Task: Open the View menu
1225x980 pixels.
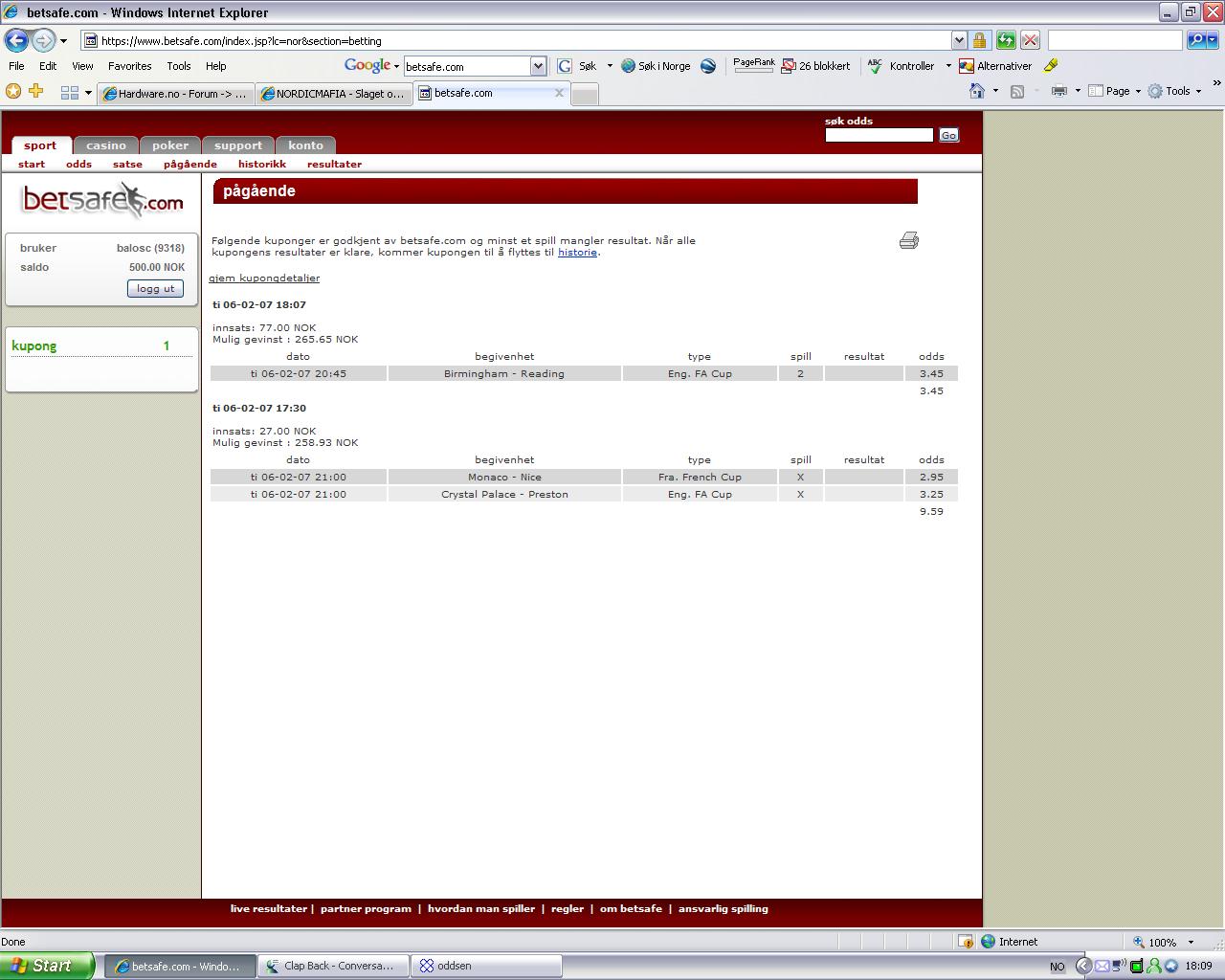Action: point(82,66)
